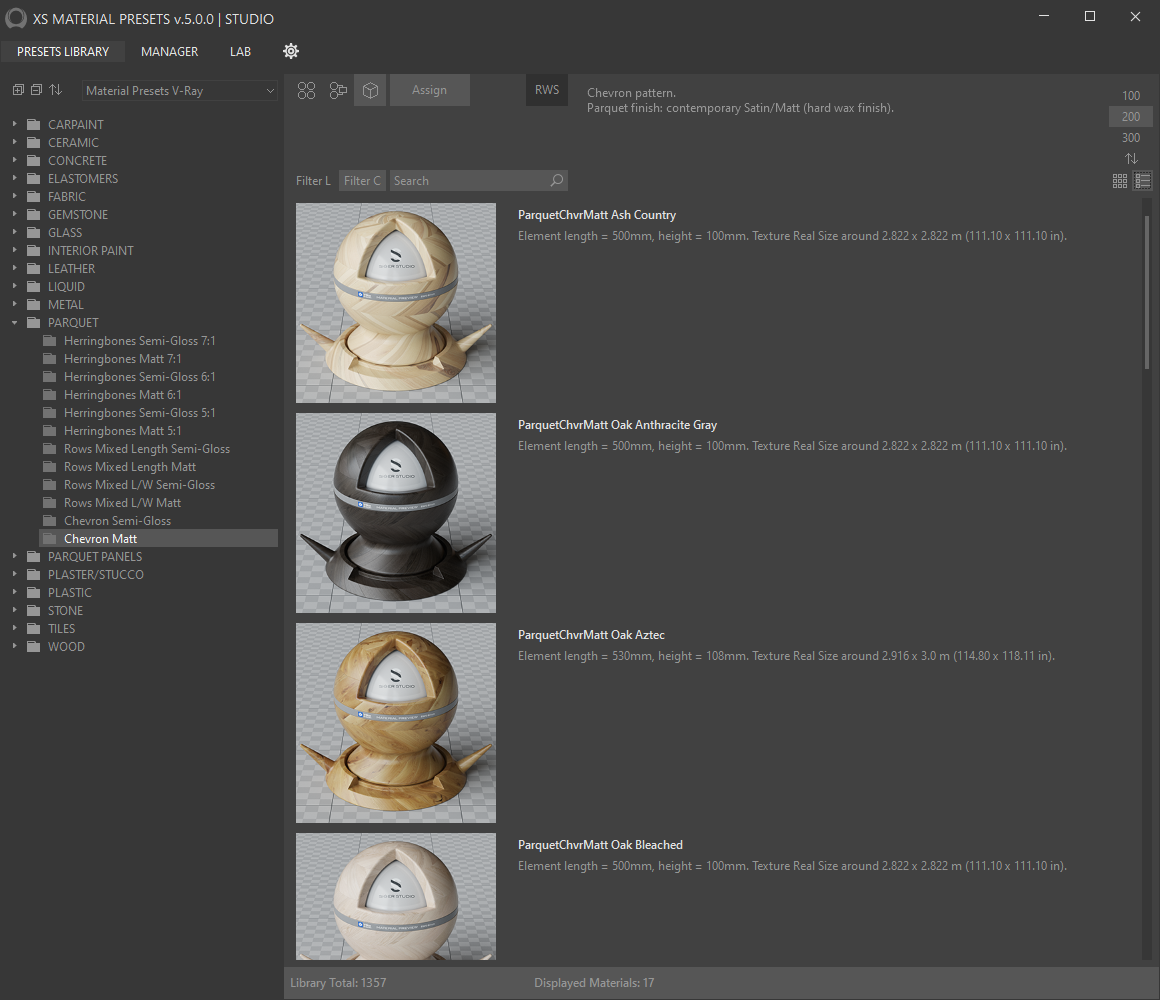
Task: Select the LEATHER folder
Action: coord(72,268)
